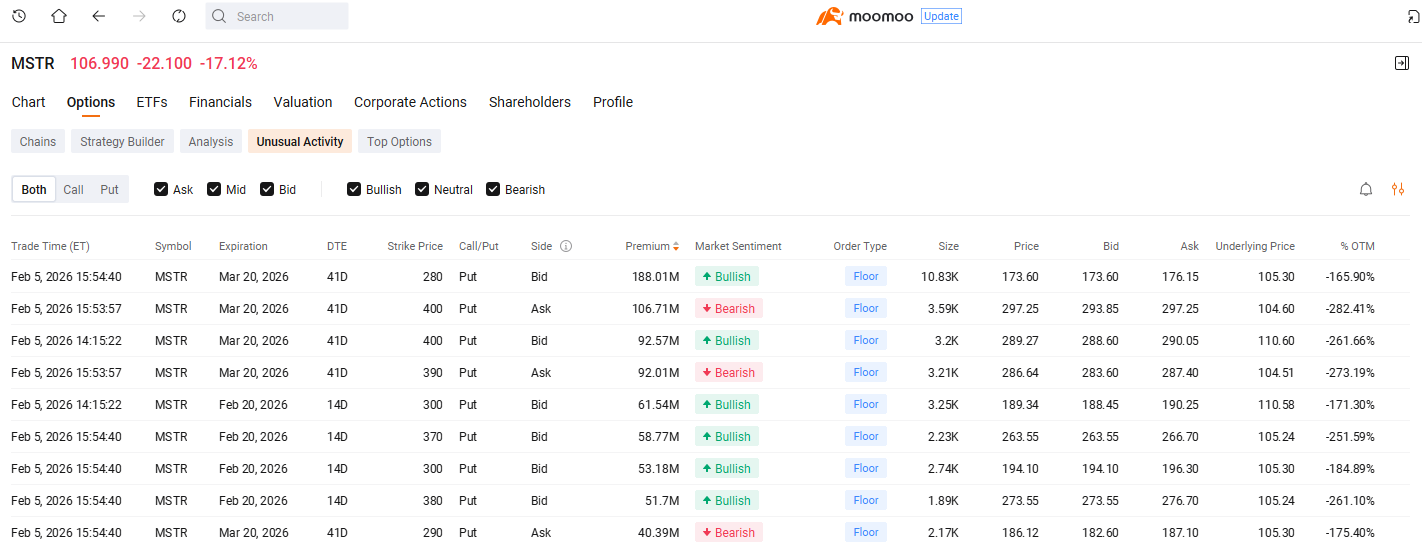Click the Expiration column header
Screen dimensions: 1422x543
point(243,246)
